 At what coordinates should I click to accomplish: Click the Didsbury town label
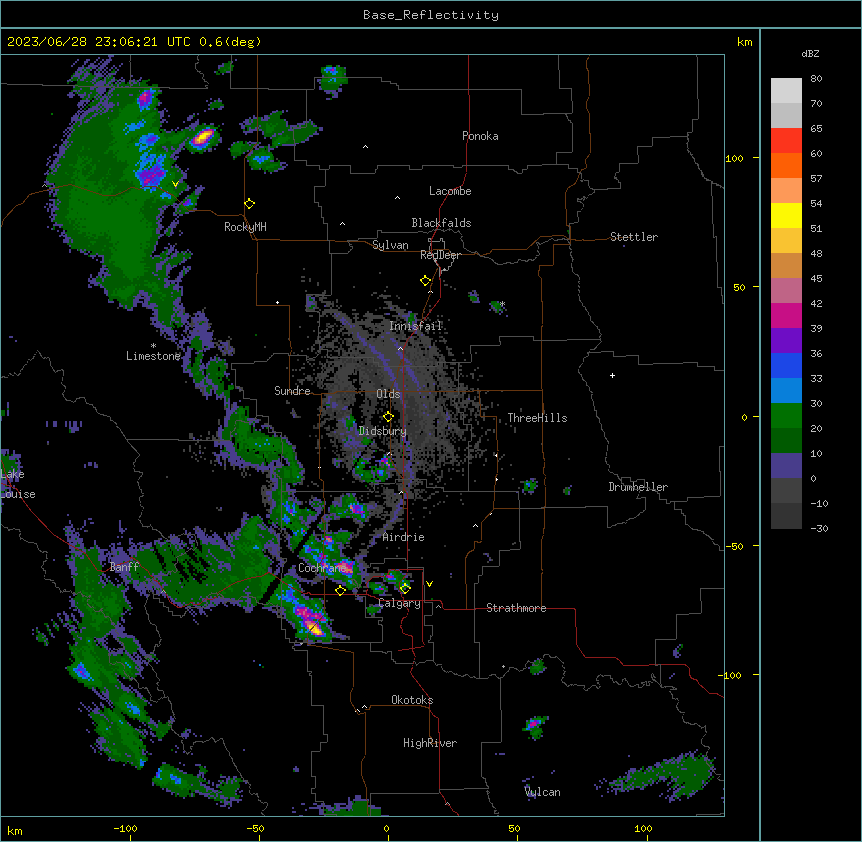pyautogui.click(x=382, y=431)
